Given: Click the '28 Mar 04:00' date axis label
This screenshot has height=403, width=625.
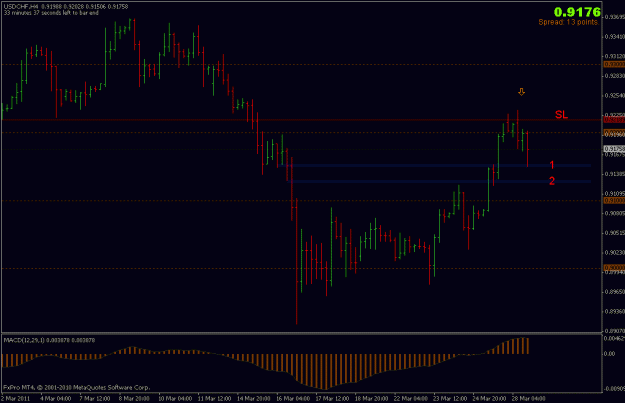Looking at the screenshot, I should click(x=529, y=398).
